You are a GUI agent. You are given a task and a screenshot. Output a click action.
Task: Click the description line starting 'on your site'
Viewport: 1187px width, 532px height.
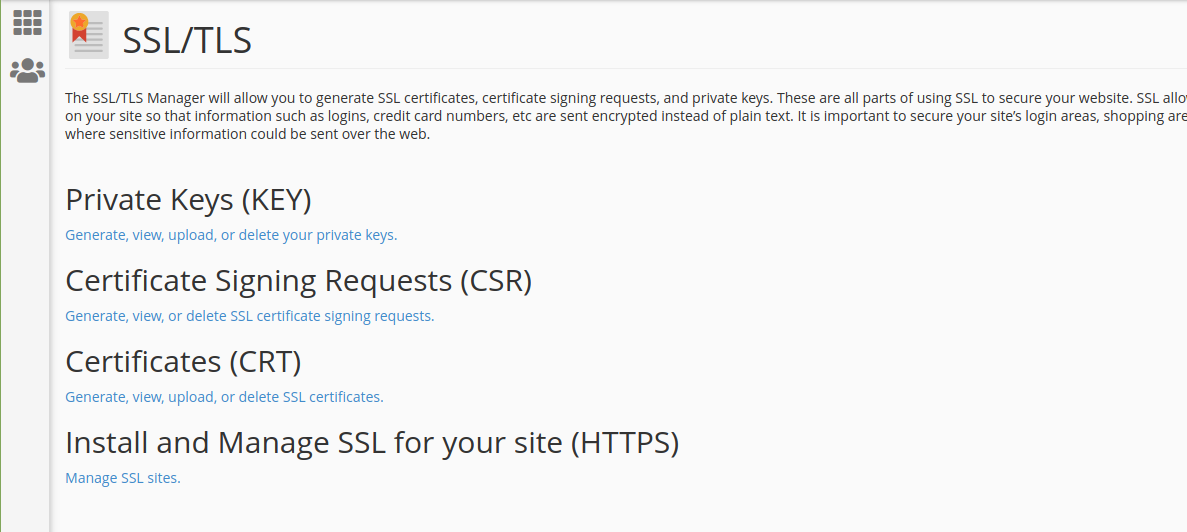(626, 117)
